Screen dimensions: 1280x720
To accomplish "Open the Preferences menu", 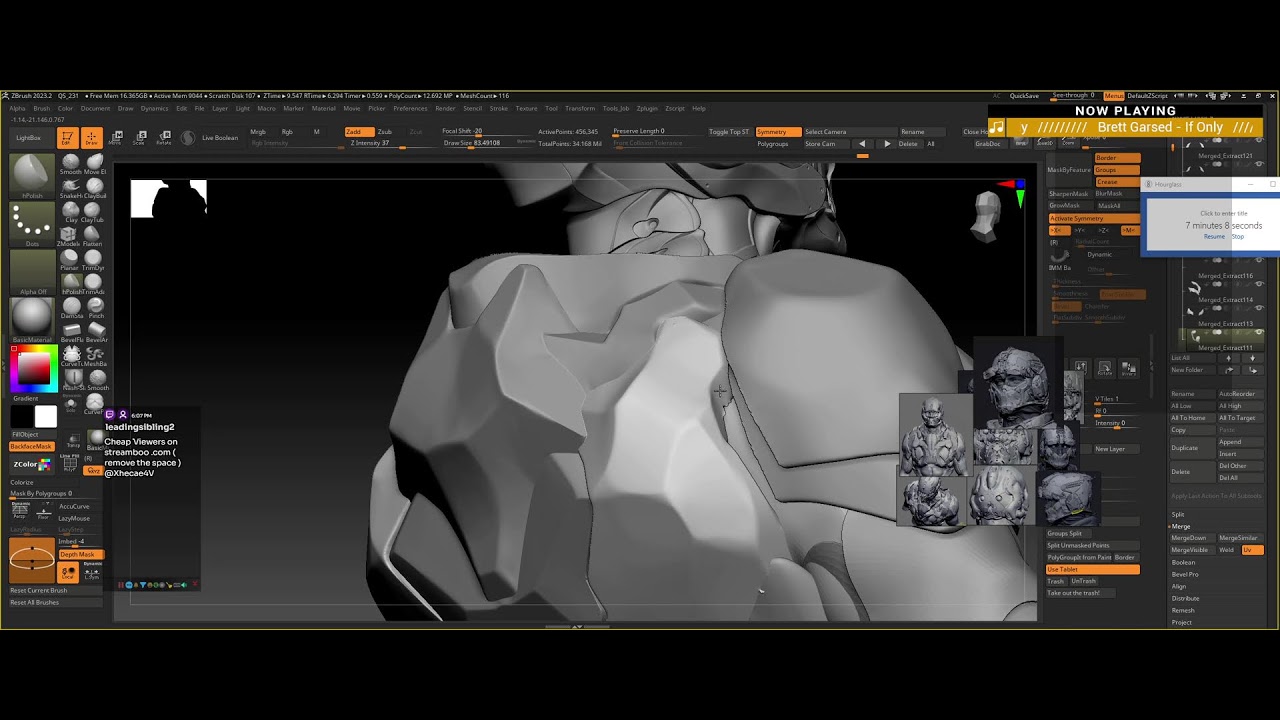I will 410,108.
